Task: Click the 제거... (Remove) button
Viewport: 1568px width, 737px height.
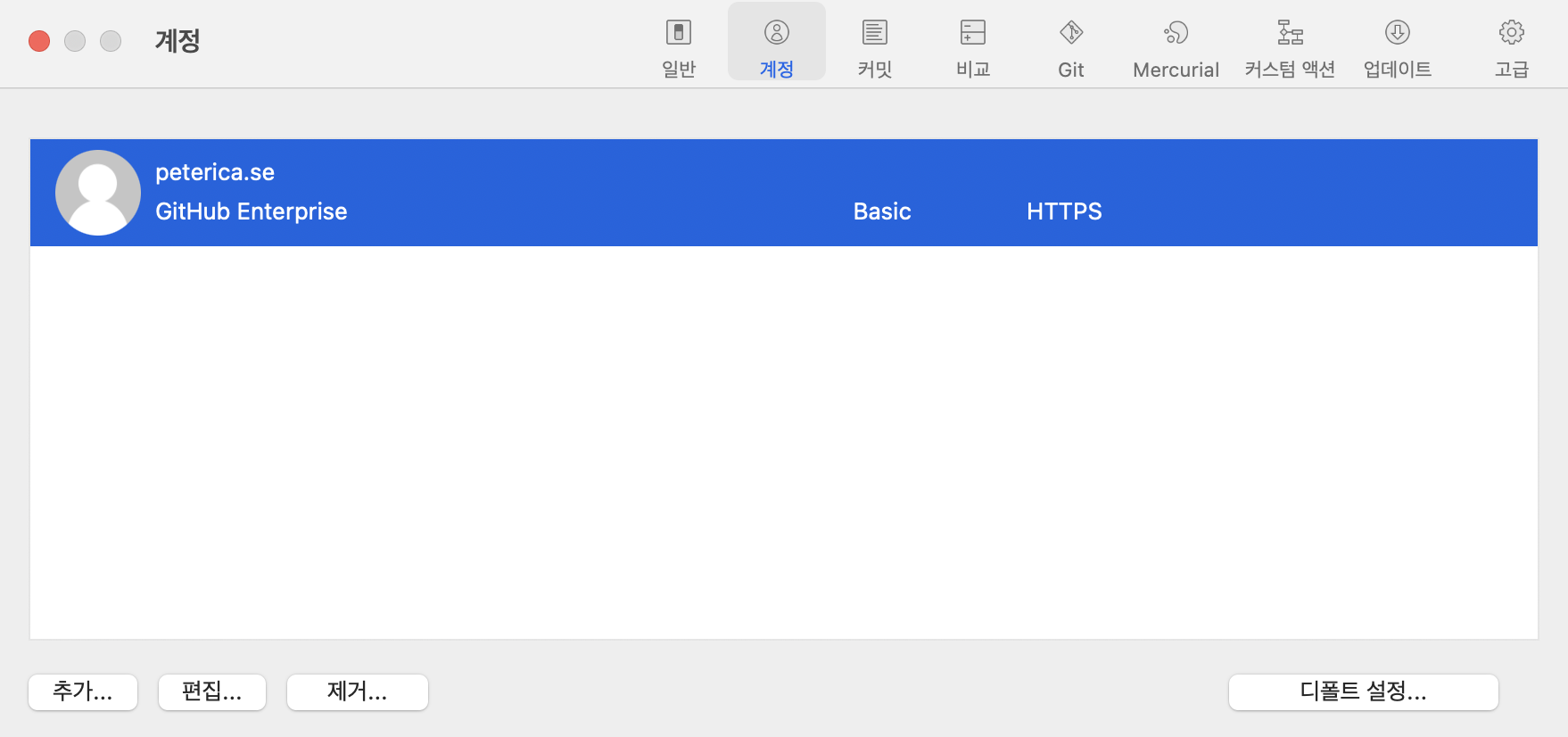Action: pyautogui.click(x=358, y=691)
